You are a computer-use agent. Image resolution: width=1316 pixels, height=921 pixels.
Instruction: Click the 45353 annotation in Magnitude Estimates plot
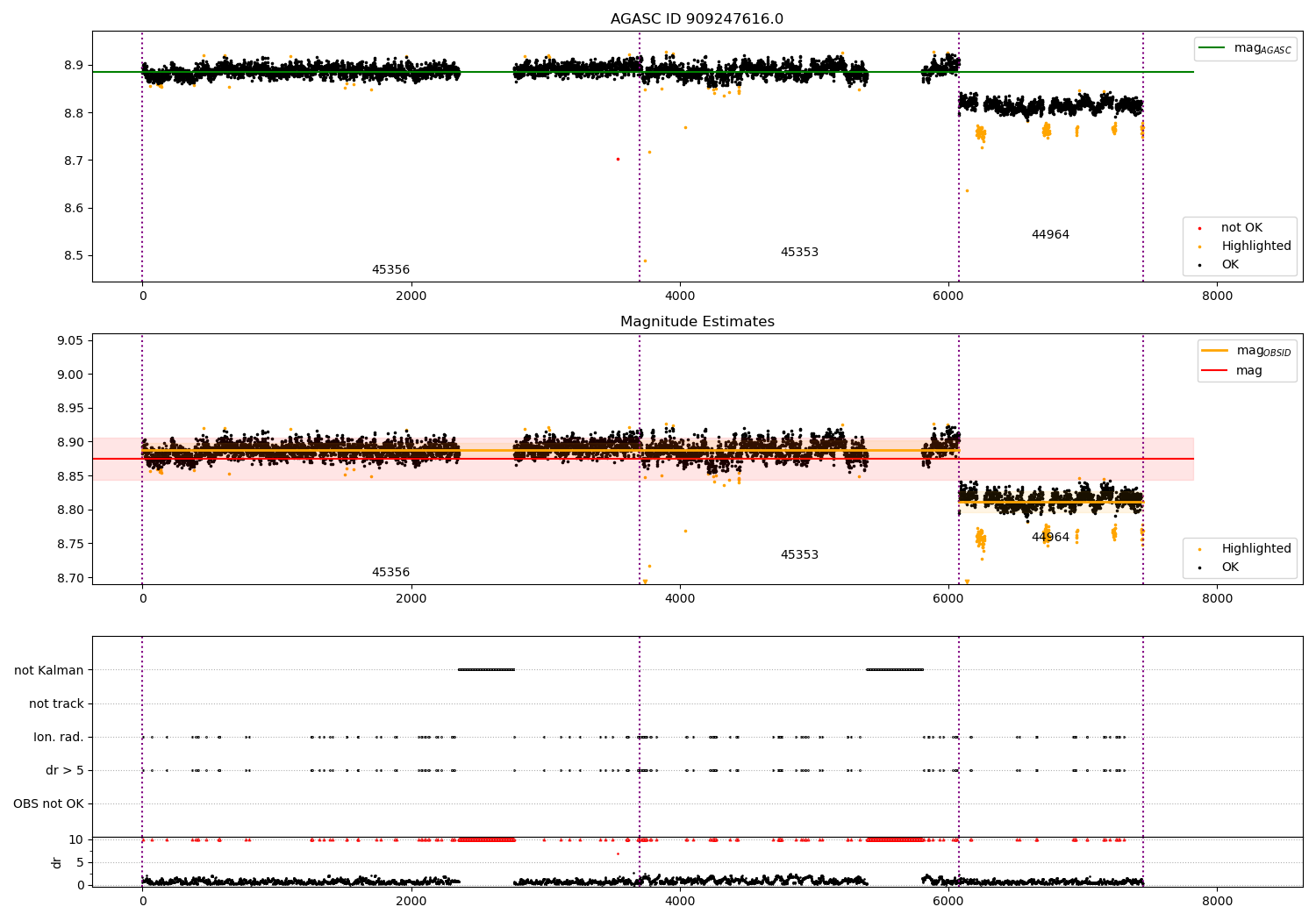799,555
